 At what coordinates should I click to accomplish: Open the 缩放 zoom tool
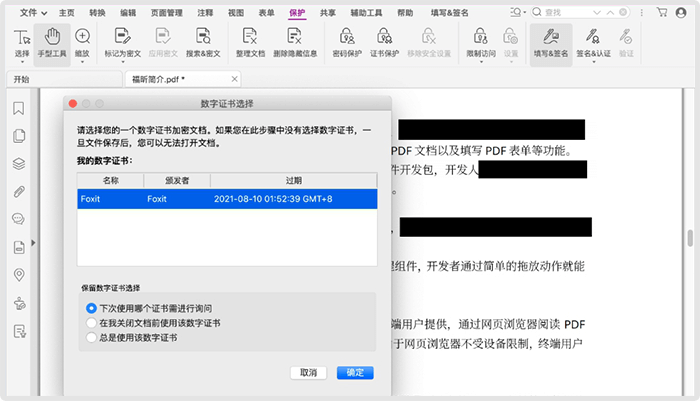pyautogui.click(x=82, y=43)
